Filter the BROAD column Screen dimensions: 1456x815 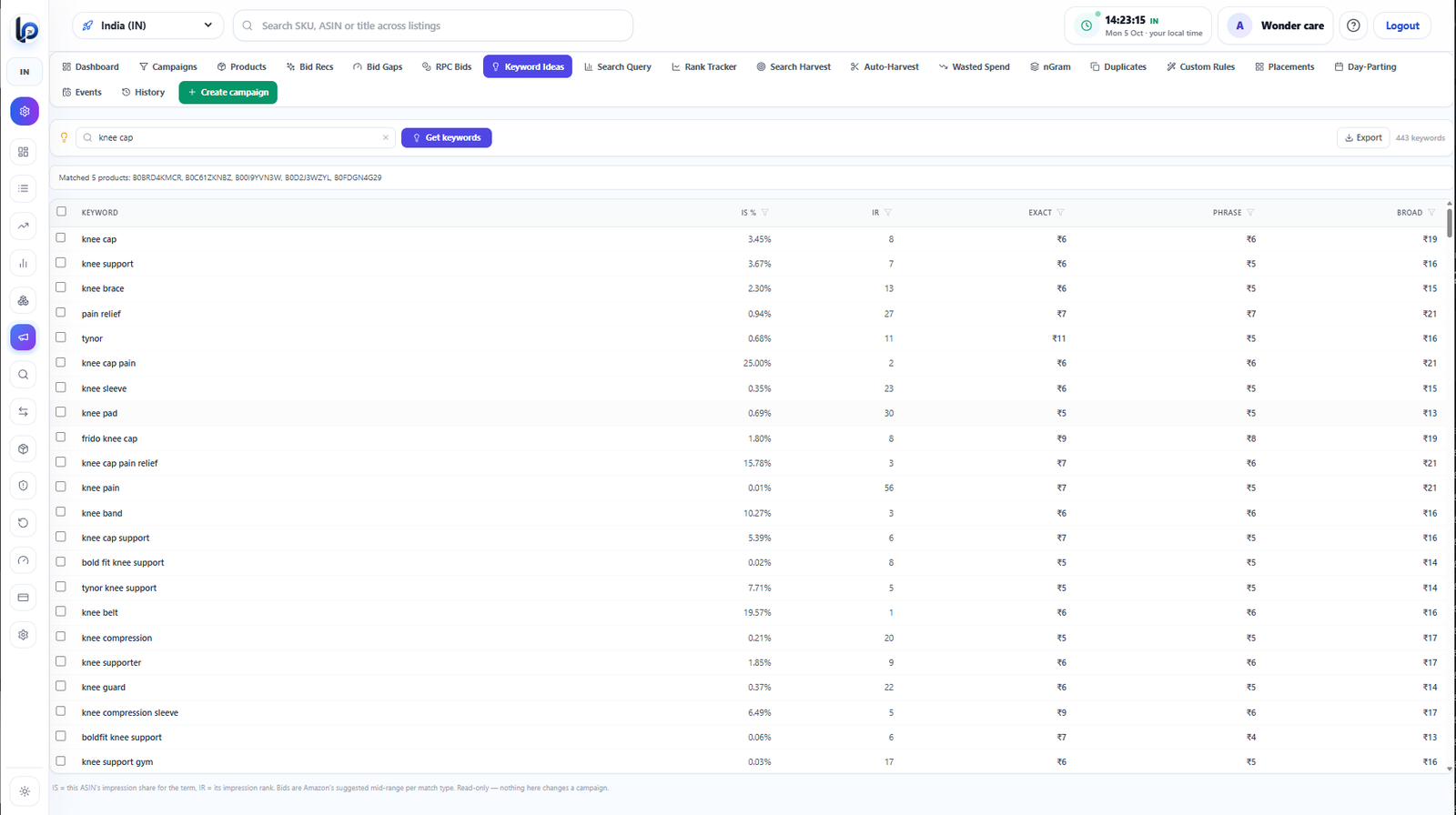pos(1431,213)
